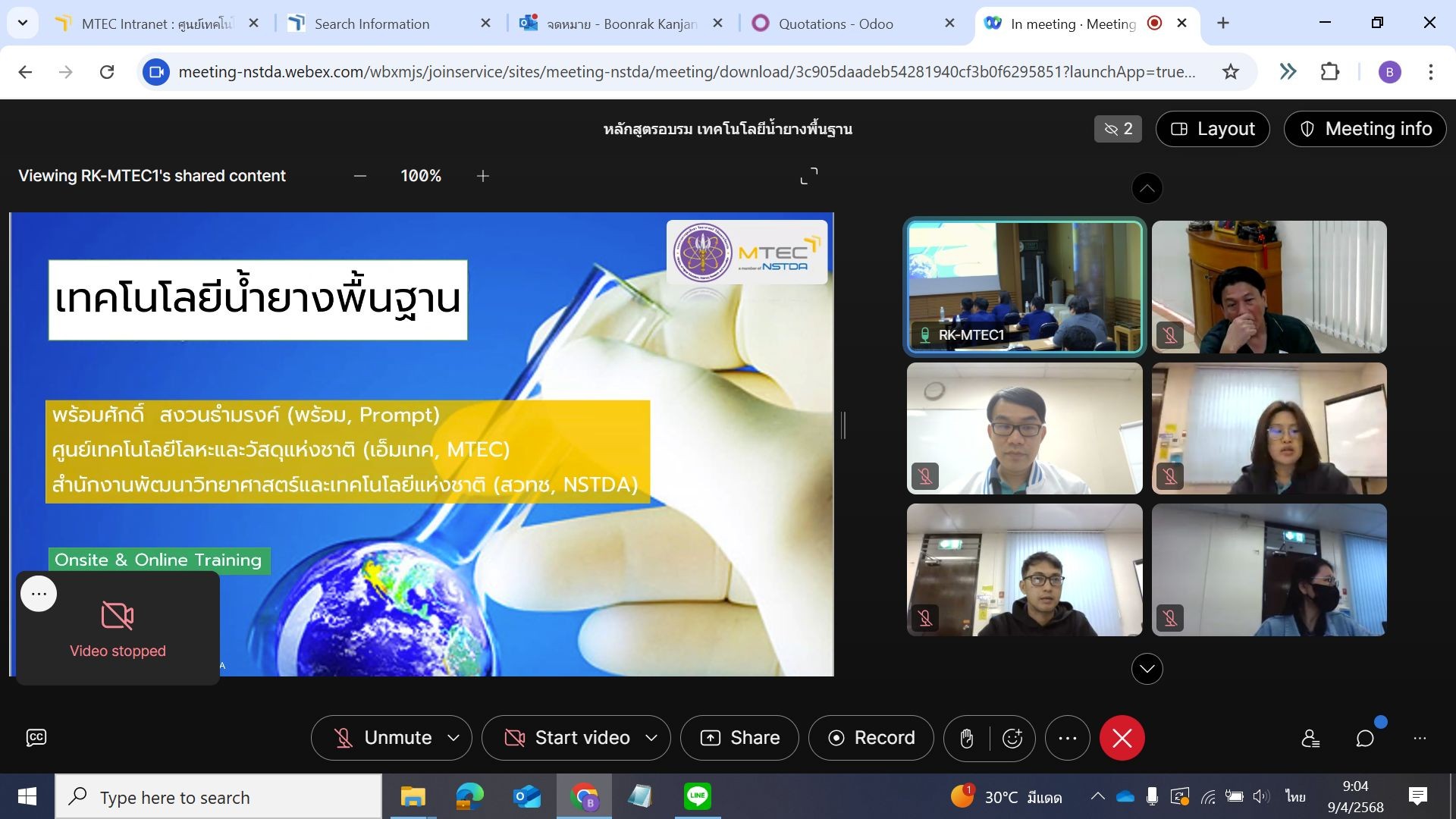Open Microsoft Edge from taskbar
This screenshot has width=1456, height=819.
(470, 796)
